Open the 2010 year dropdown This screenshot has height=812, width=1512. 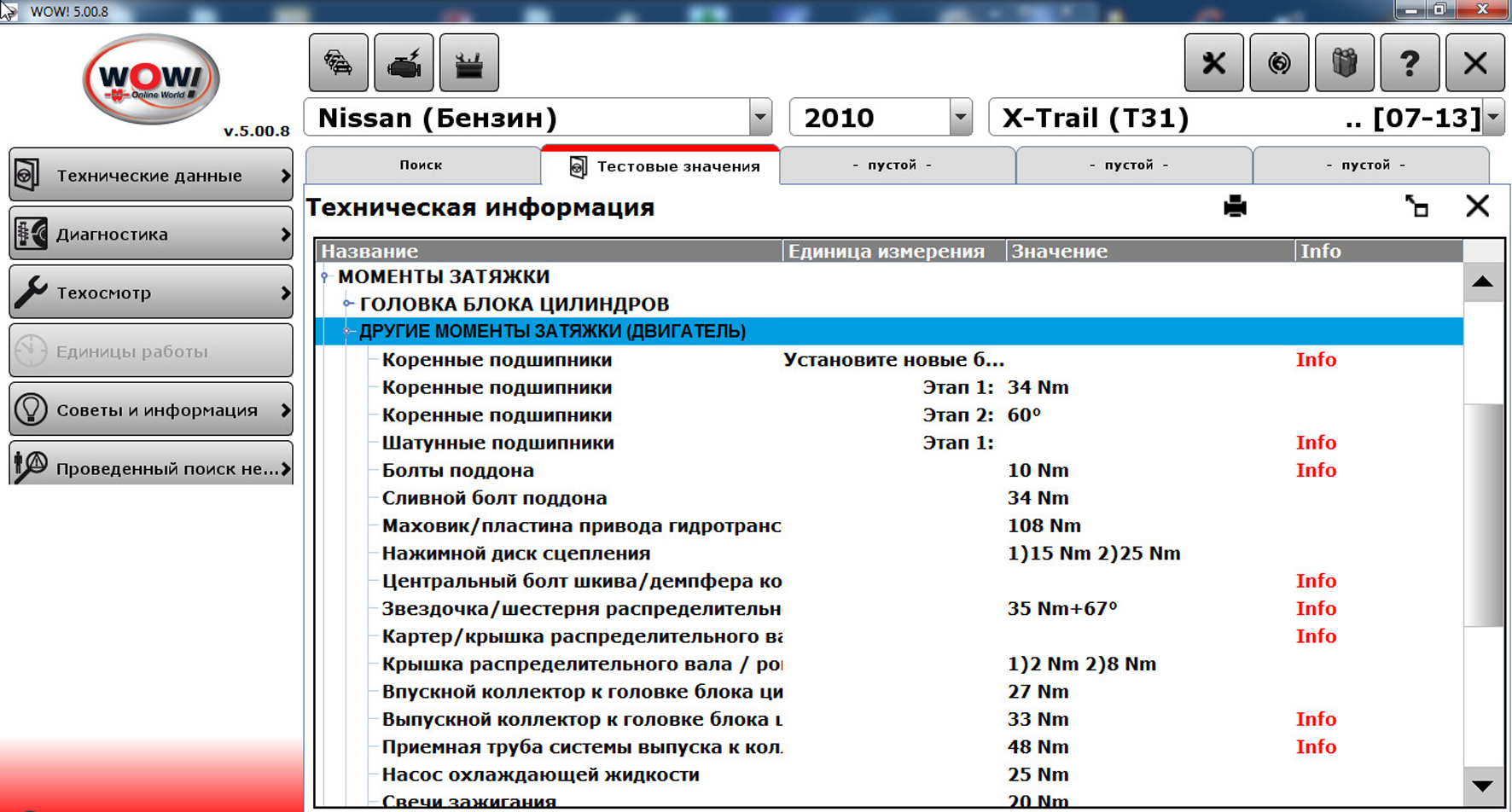click(x=960, y=118)
